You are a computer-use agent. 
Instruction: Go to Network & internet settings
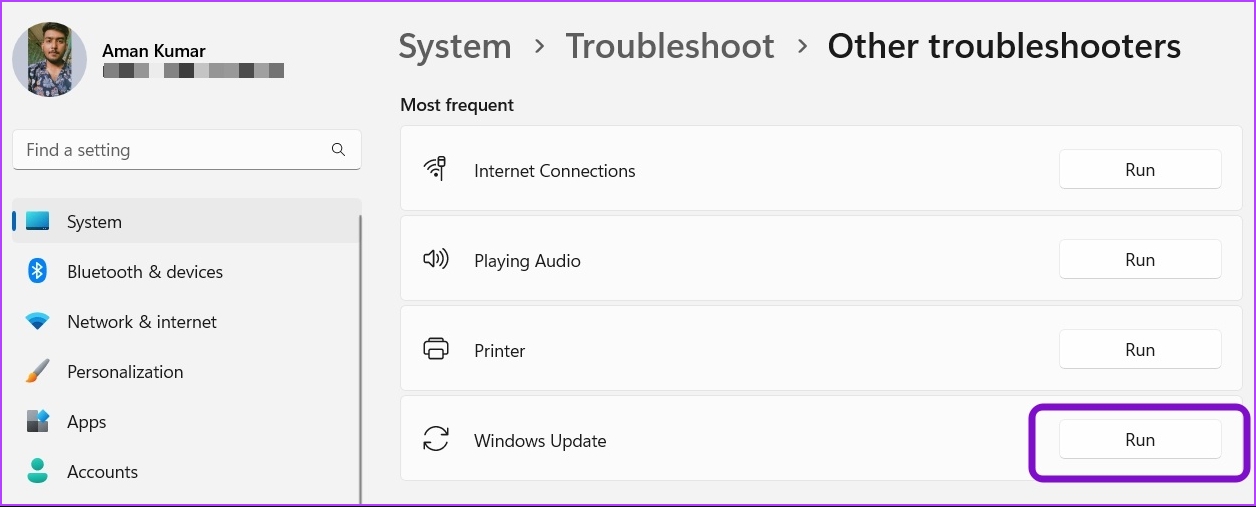tap(186, 322)
